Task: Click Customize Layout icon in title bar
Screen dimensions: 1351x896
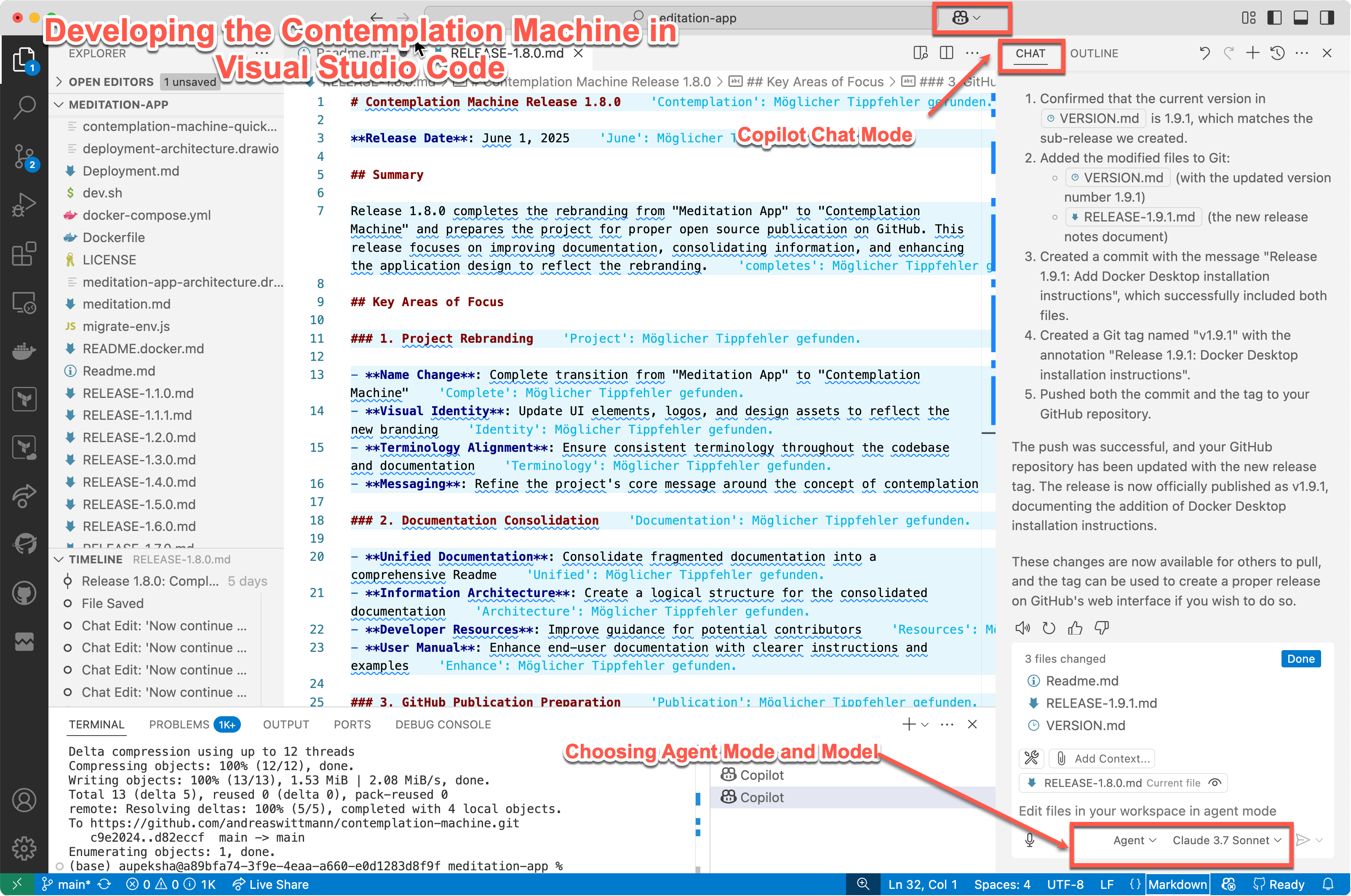Action: [x=1249, y=18]
